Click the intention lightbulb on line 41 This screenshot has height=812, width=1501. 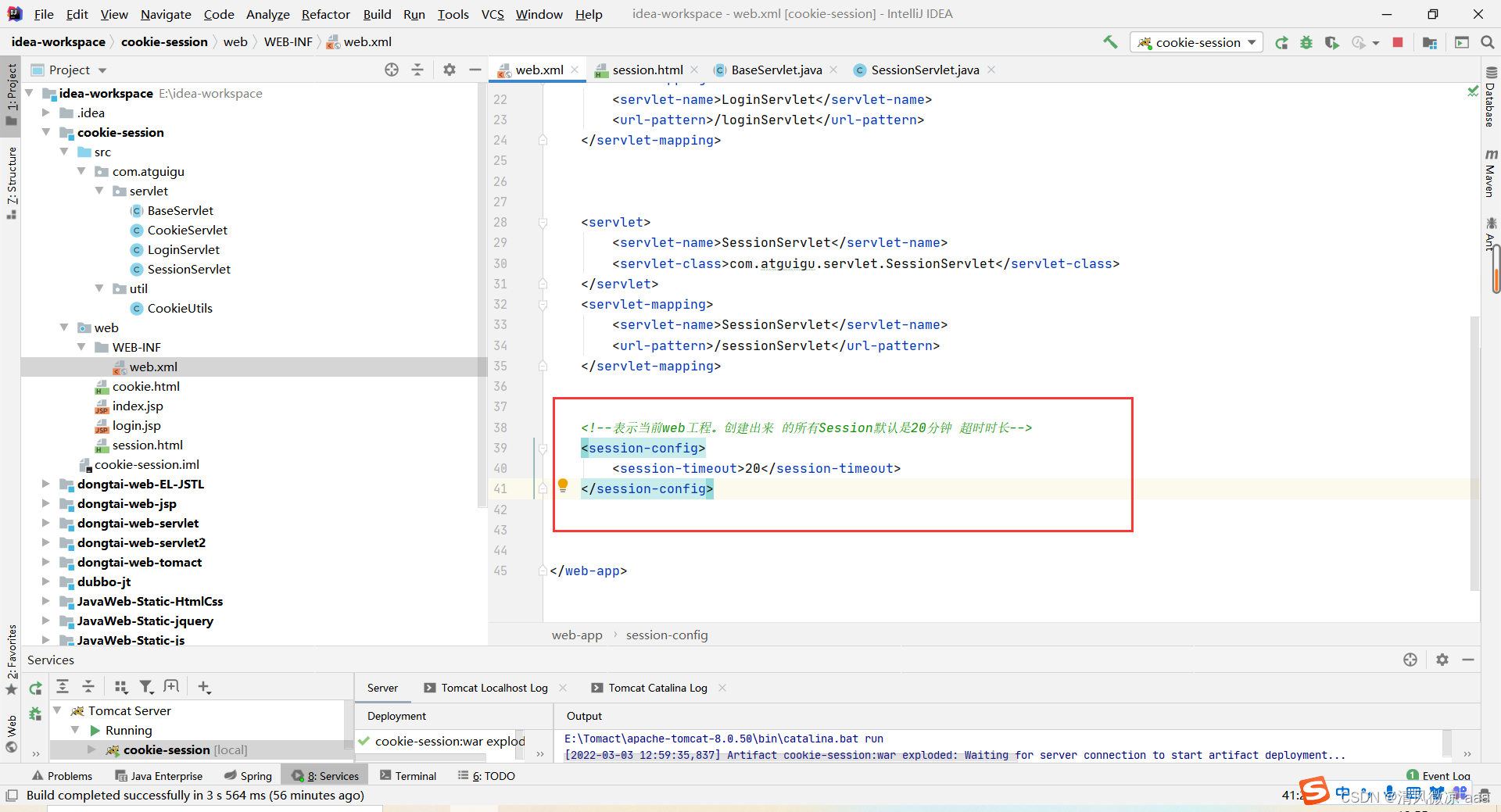point(563,486)
